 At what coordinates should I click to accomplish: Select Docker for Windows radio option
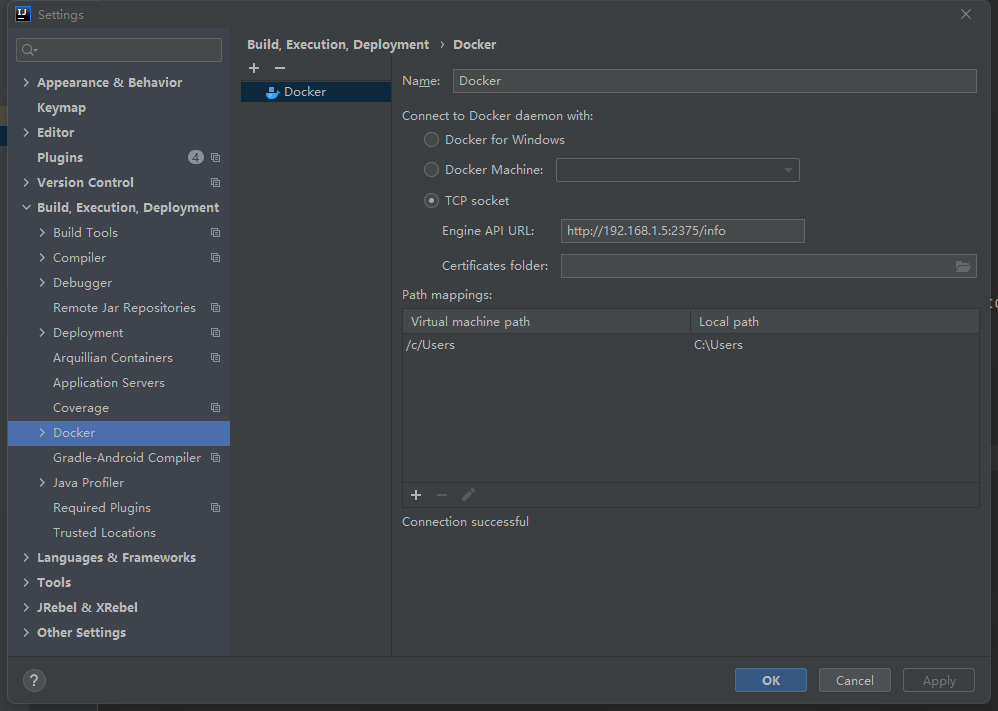click(432, 139)
